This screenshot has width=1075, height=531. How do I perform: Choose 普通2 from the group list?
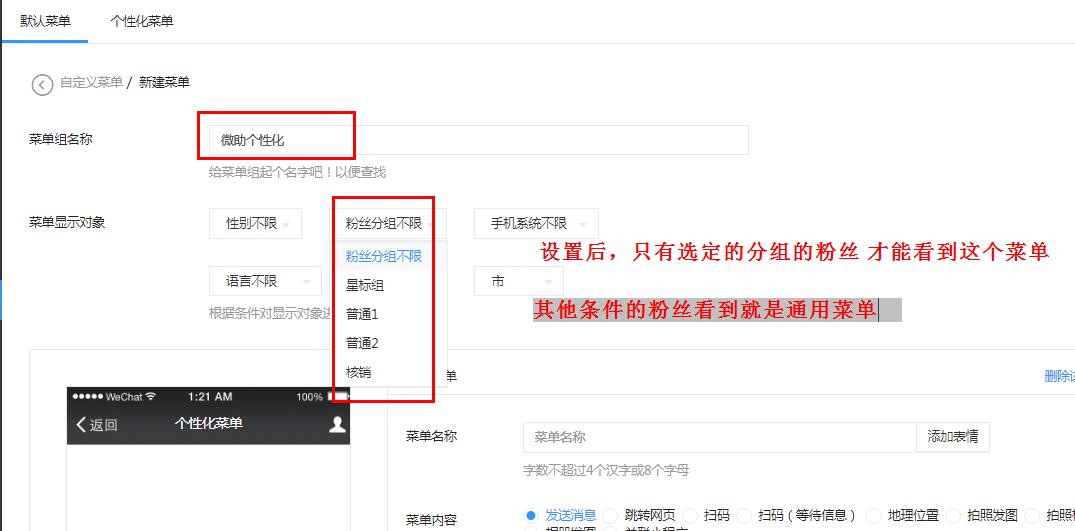389,343
